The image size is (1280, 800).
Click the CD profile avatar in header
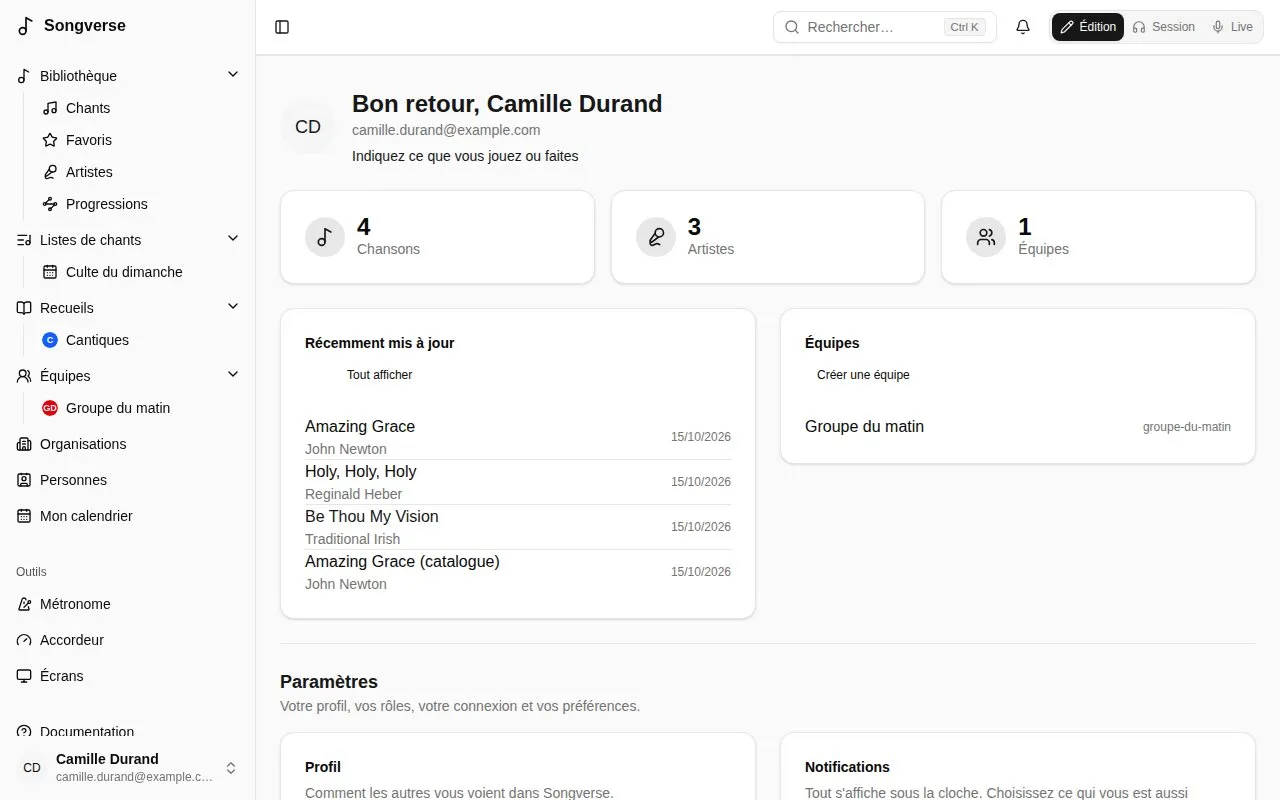[308, 127]
